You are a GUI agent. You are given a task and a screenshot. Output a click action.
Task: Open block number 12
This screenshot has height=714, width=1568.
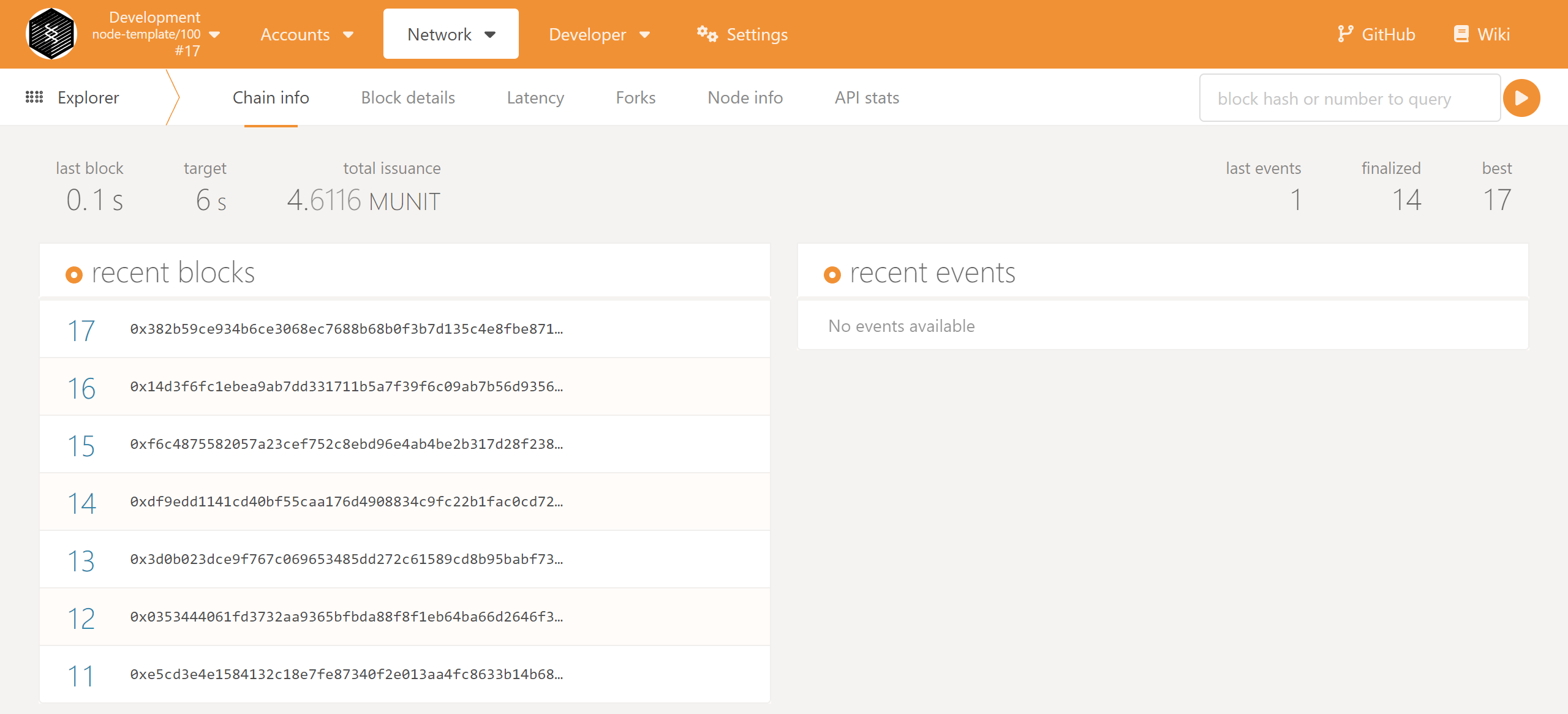point(81,618)
